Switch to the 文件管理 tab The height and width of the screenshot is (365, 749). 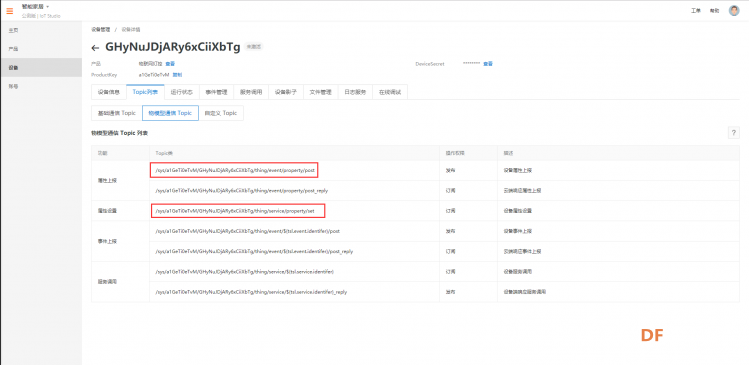pyautogui.click(x=321, y=92)
